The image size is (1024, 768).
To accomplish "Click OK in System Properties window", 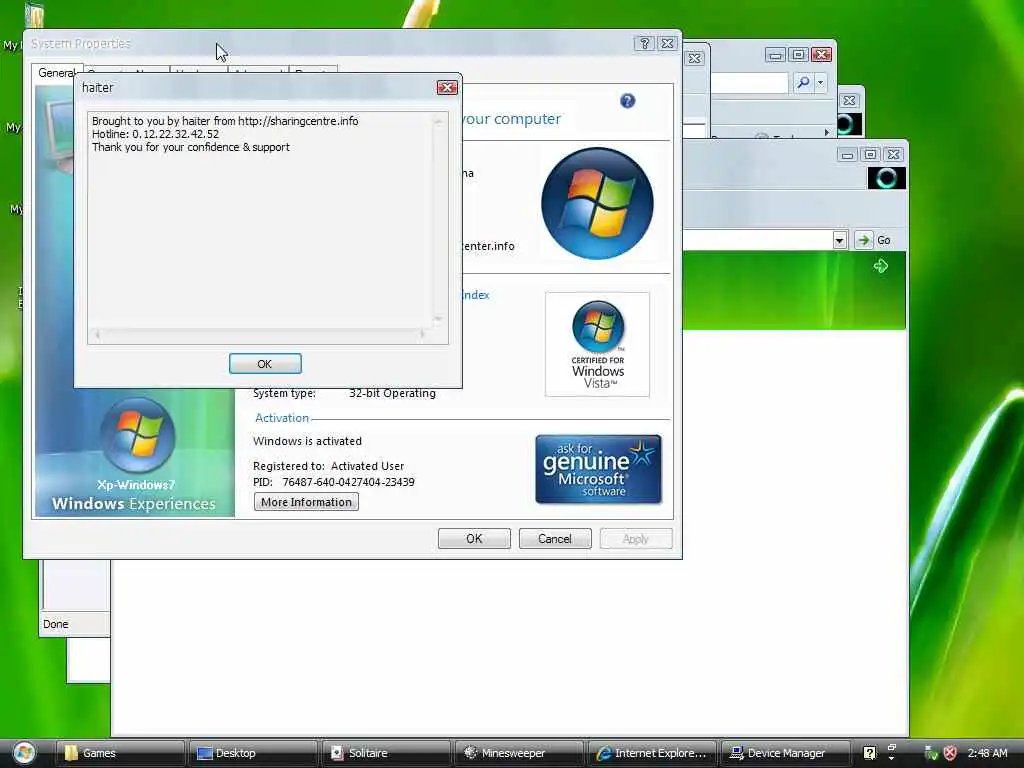I will (x=474, y=539).
